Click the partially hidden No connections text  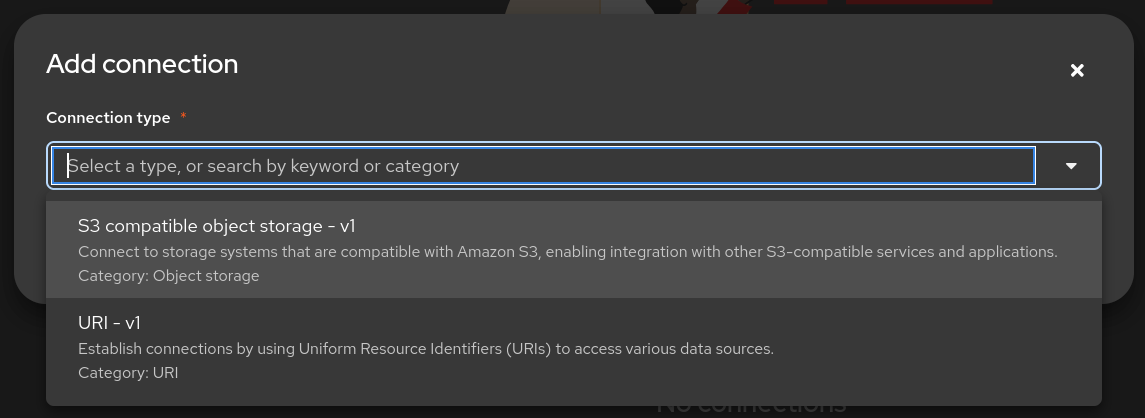[752, 408]
